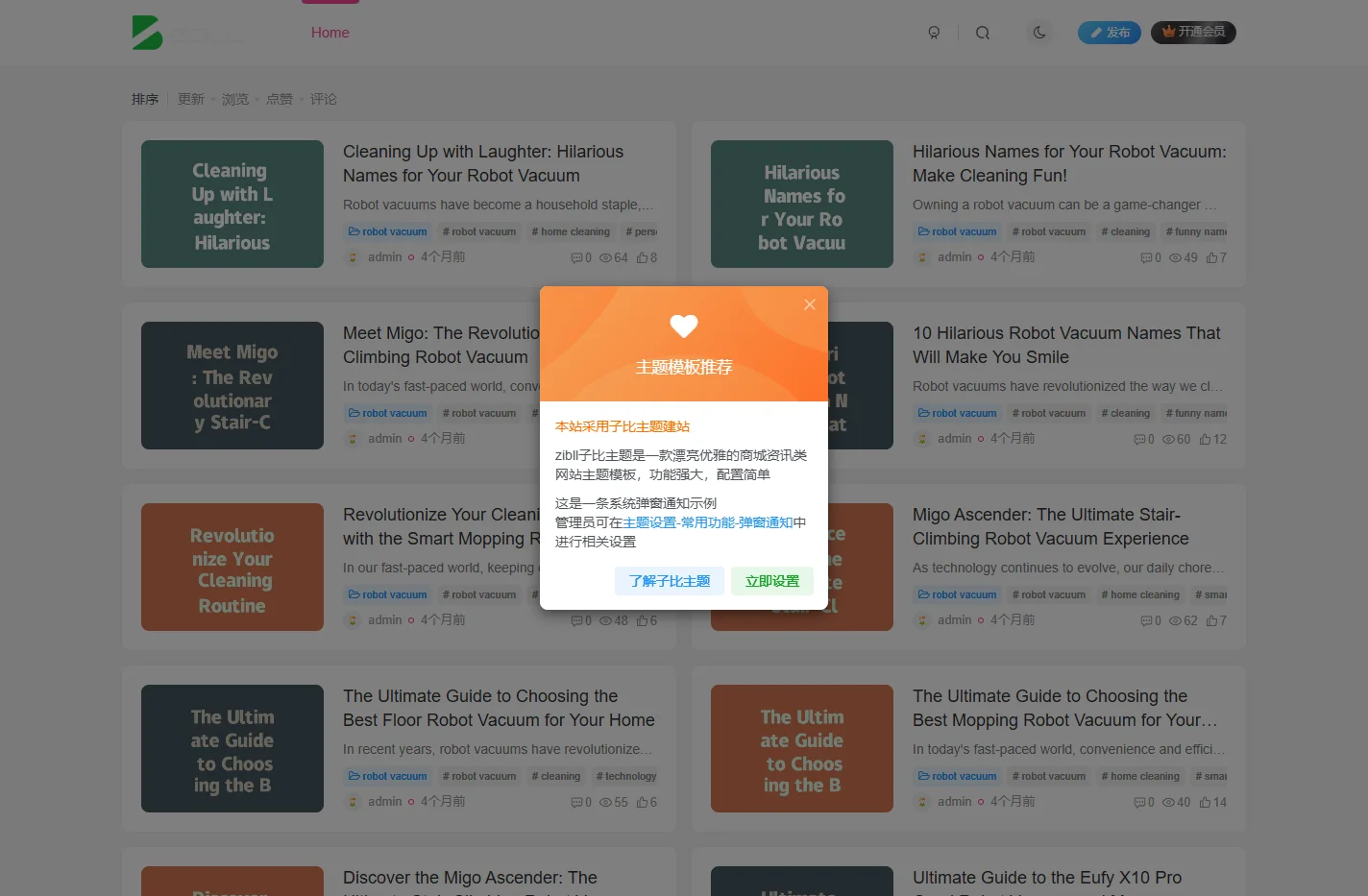Image resolution: width=1368 pixels, height=896 pixels.
Task: Click the 'Hilarious Names fo r Your Ro' thumbnail
Action: [802, 204]
